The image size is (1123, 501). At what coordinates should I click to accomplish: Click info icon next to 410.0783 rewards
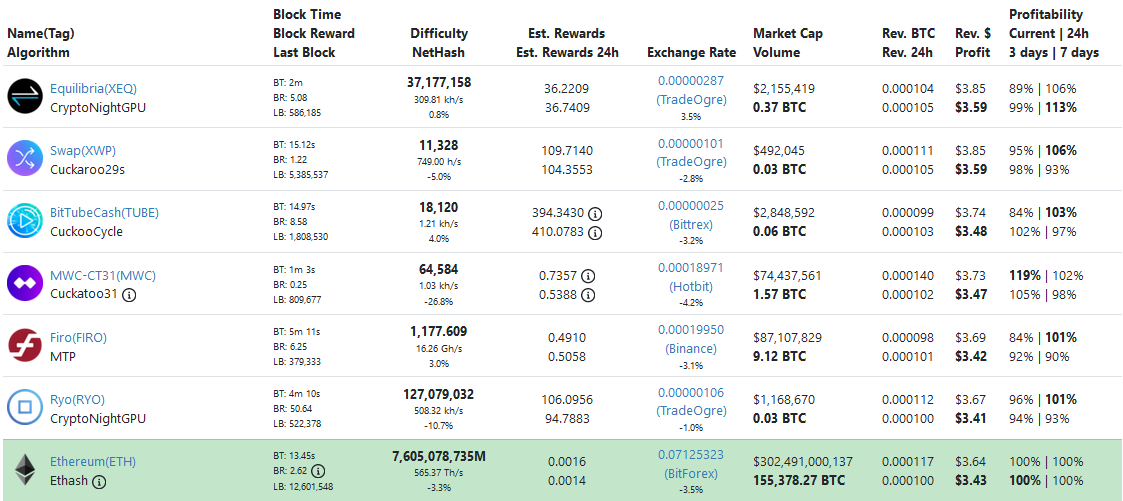pos(594,232)
